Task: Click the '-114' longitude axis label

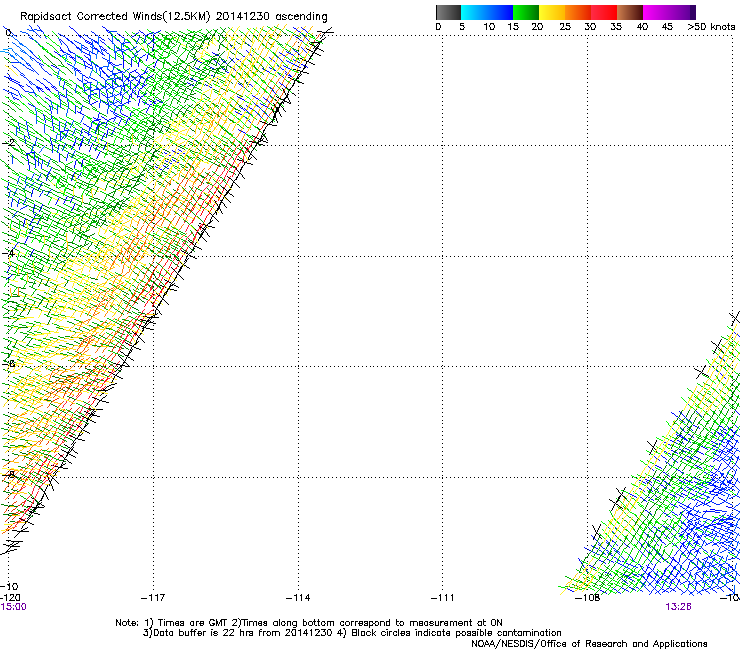Action: [298, 598]
